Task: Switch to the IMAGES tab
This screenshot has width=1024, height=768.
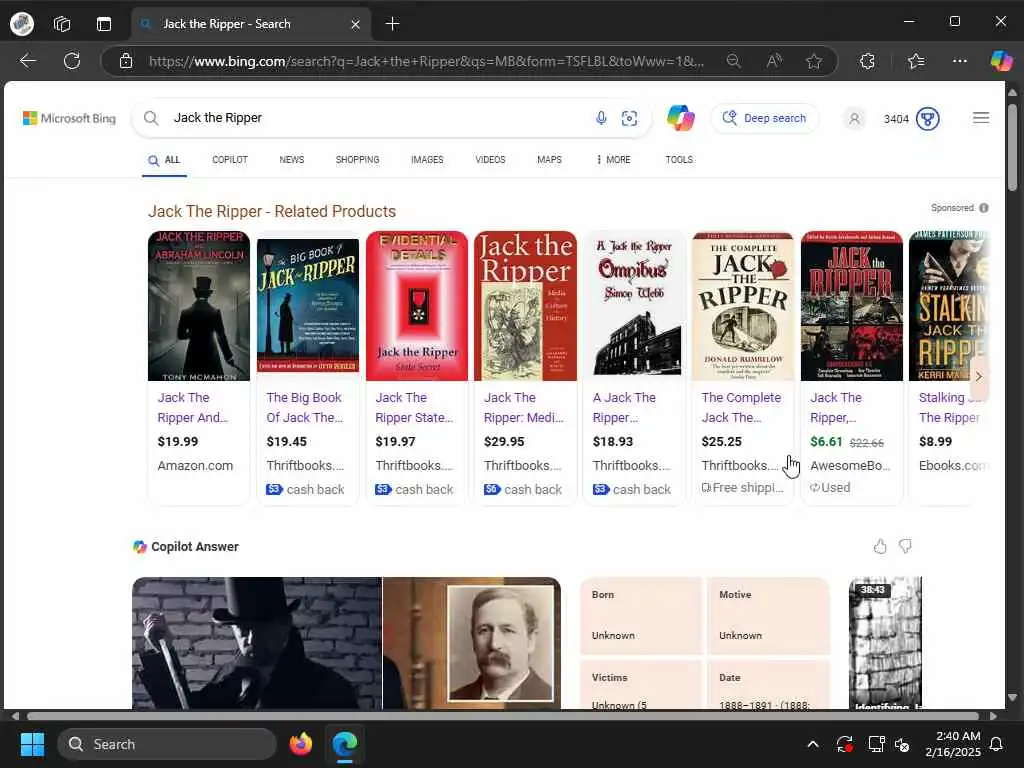Action: [x=427, y=160]
